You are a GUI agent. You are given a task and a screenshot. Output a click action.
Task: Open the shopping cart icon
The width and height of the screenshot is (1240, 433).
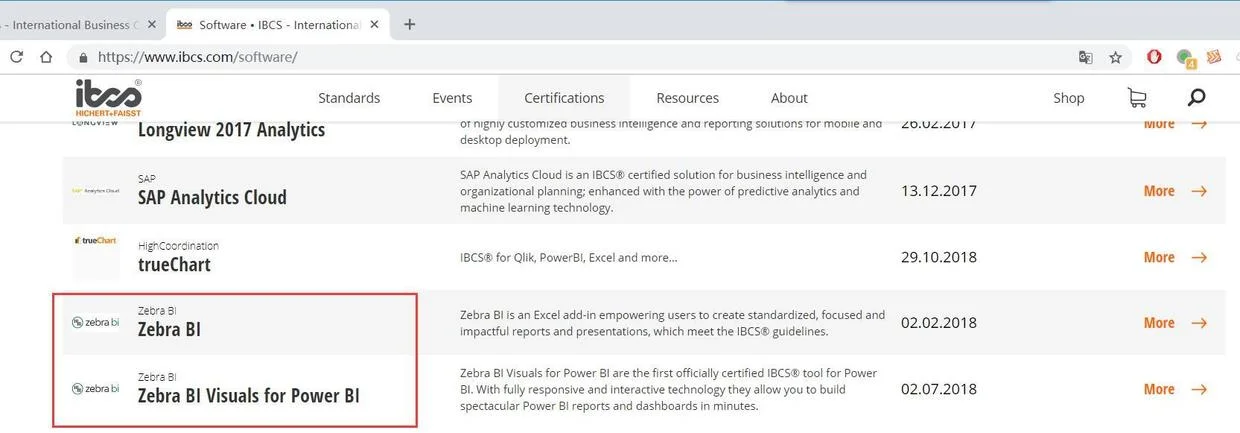1136,98
